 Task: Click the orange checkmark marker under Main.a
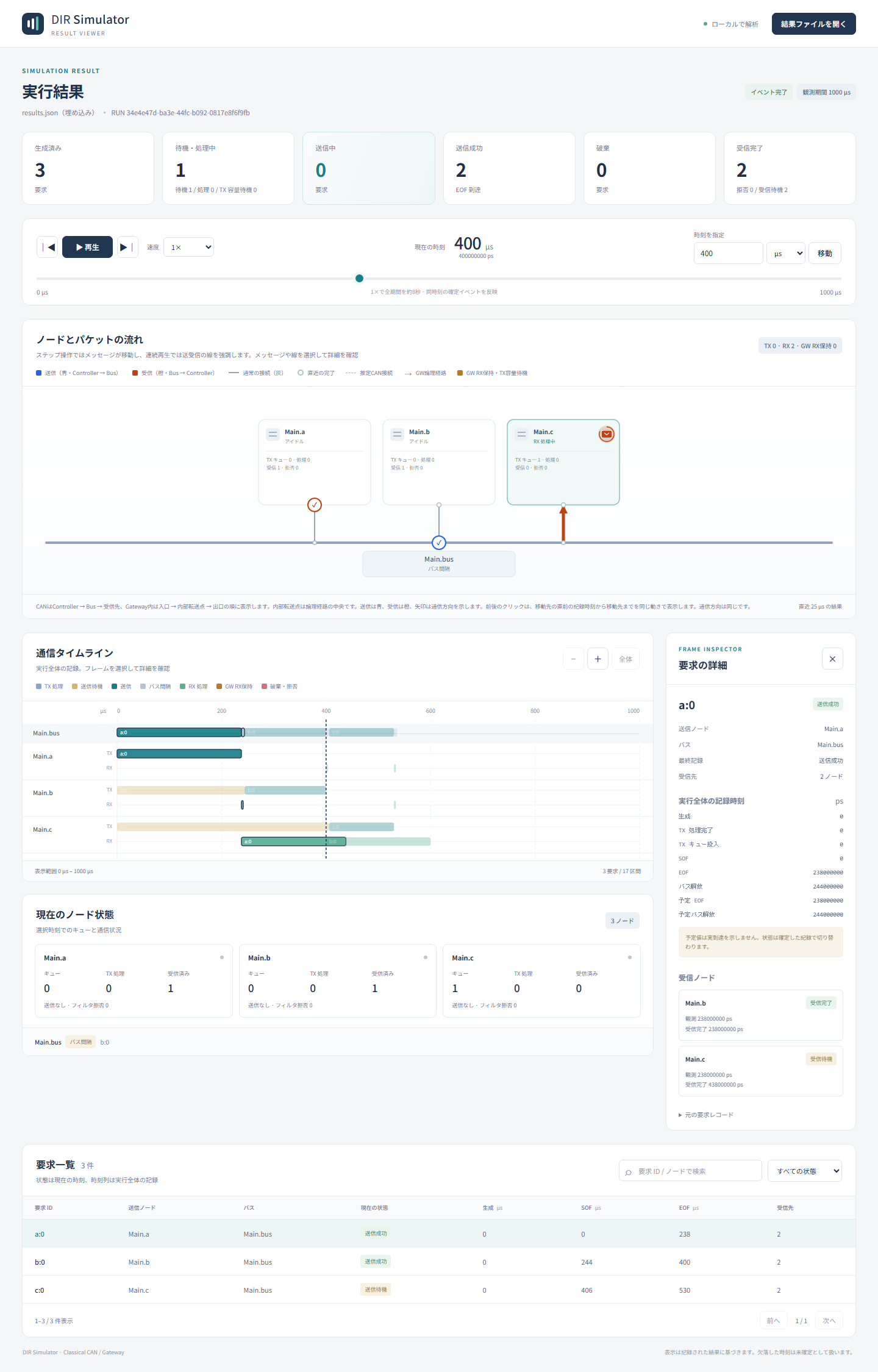[x=315, y=505]
